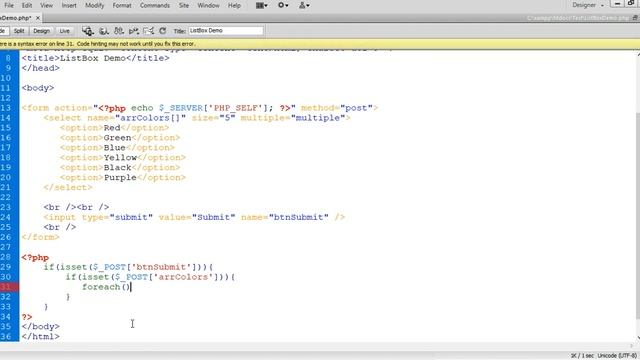Click the W3C validation toolbar icon
The image size is (640, 360).
point(133,31)
